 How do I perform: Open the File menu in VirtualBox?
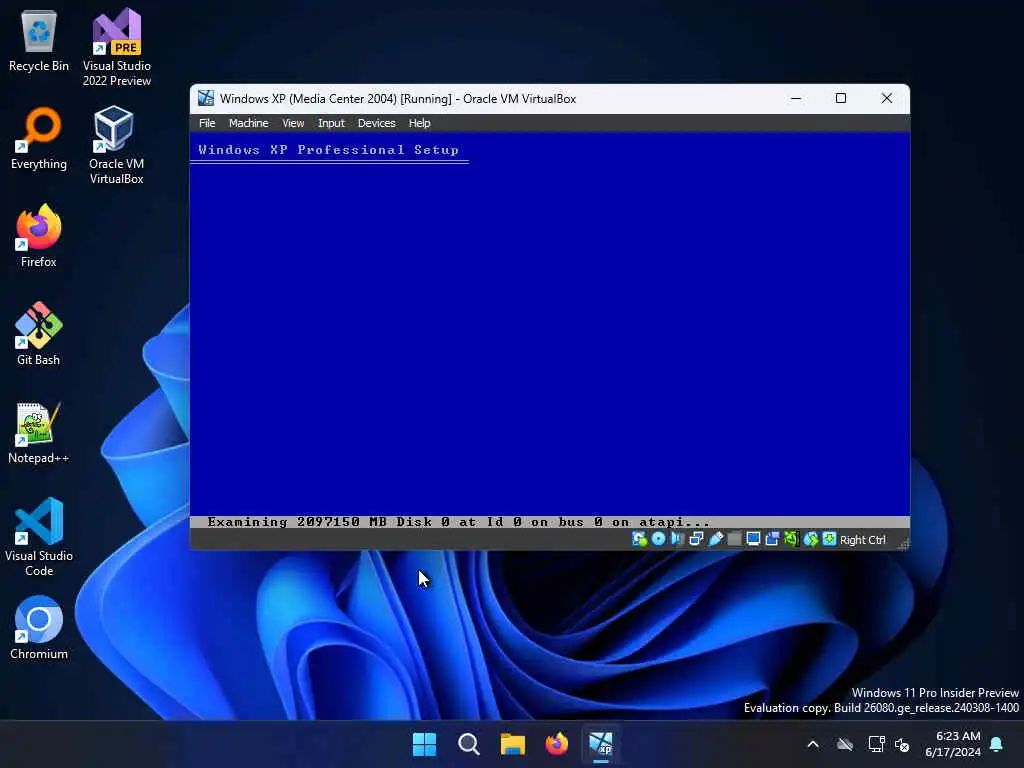(x=207, y=123)
